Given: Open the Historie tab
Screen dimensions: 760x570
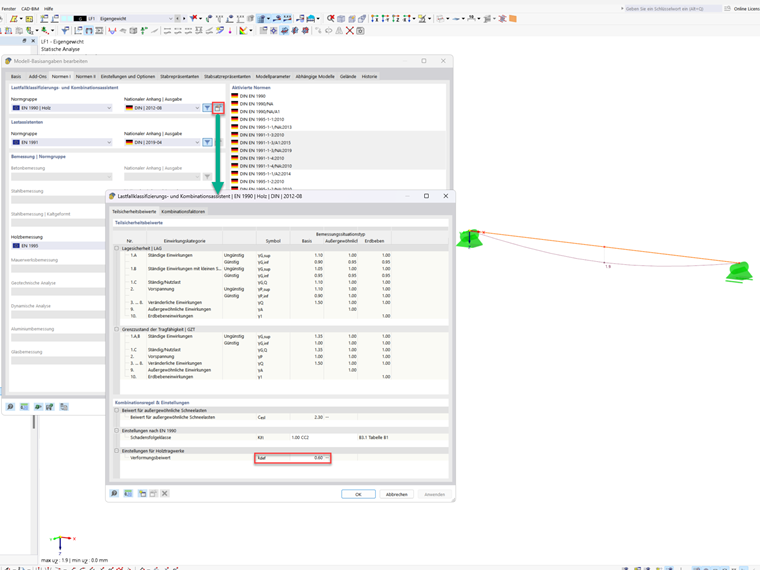Looking at the screenshot, I should click(369, 77).
